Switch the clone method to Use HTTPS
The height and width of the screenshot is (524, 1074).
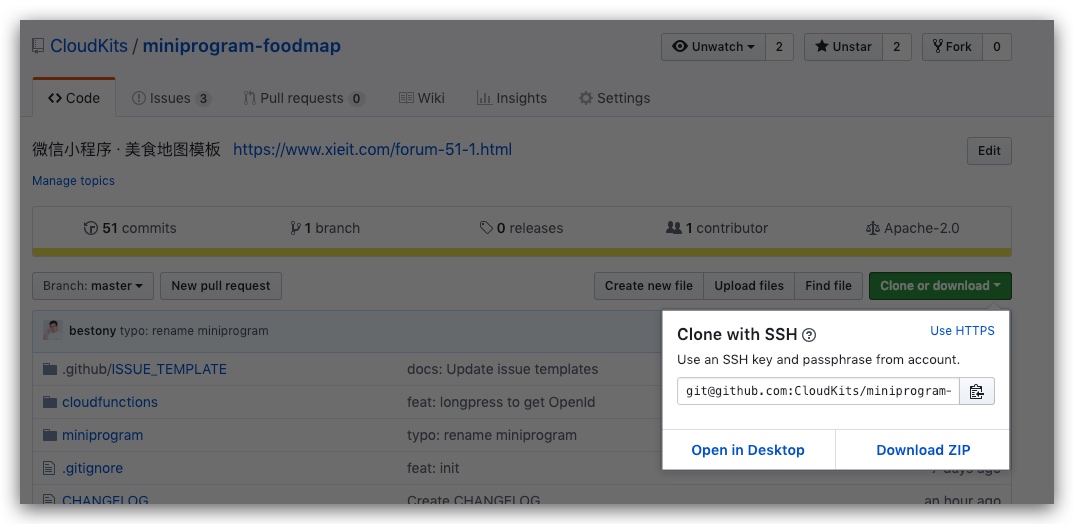point(962,331)
